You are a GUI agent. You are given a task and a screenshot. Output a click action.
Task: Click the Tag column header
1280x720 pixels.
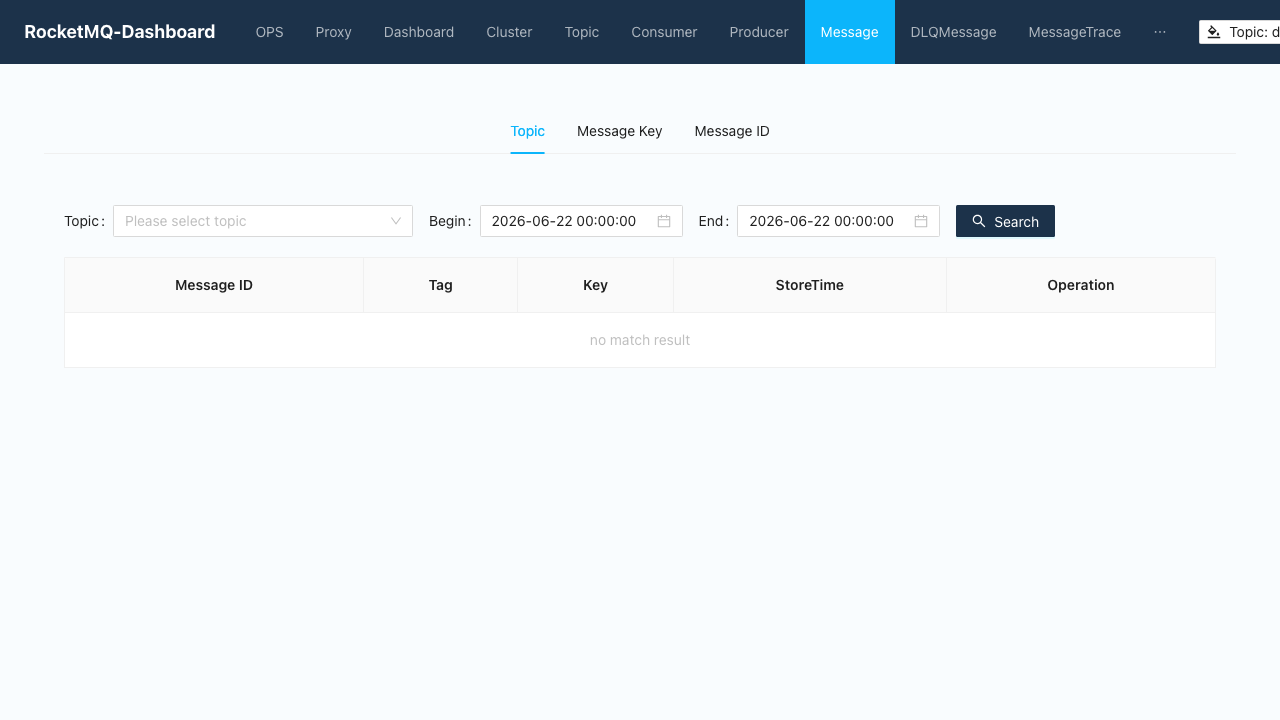point(441,285)
